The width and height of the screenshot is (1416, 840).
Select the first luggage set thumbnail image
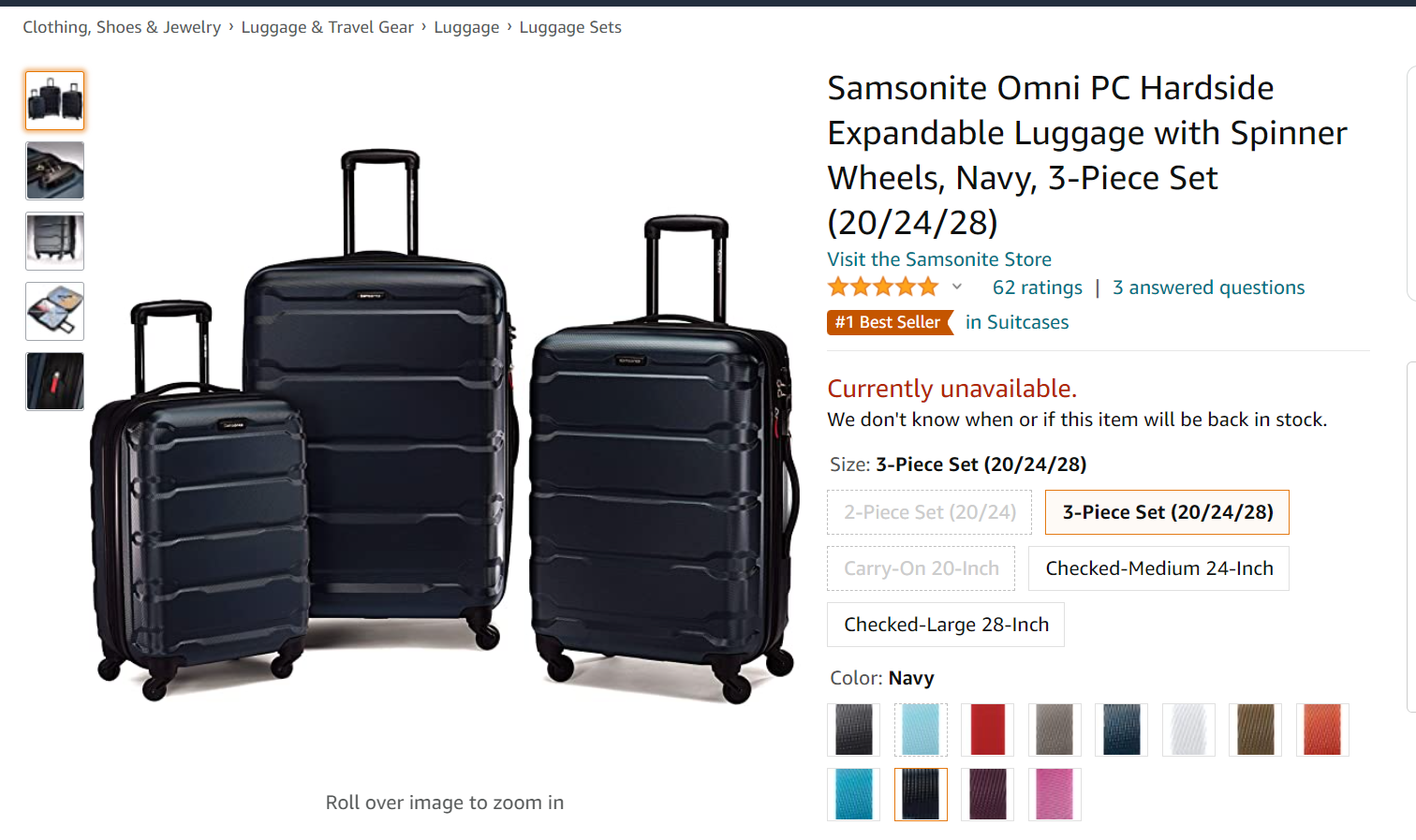click(x=55, y=100)
